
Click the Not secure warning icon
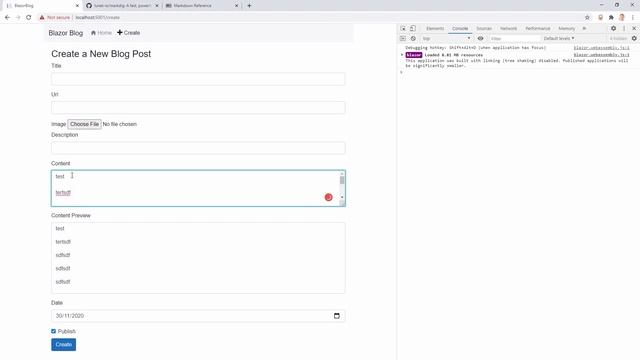(42, 18)
